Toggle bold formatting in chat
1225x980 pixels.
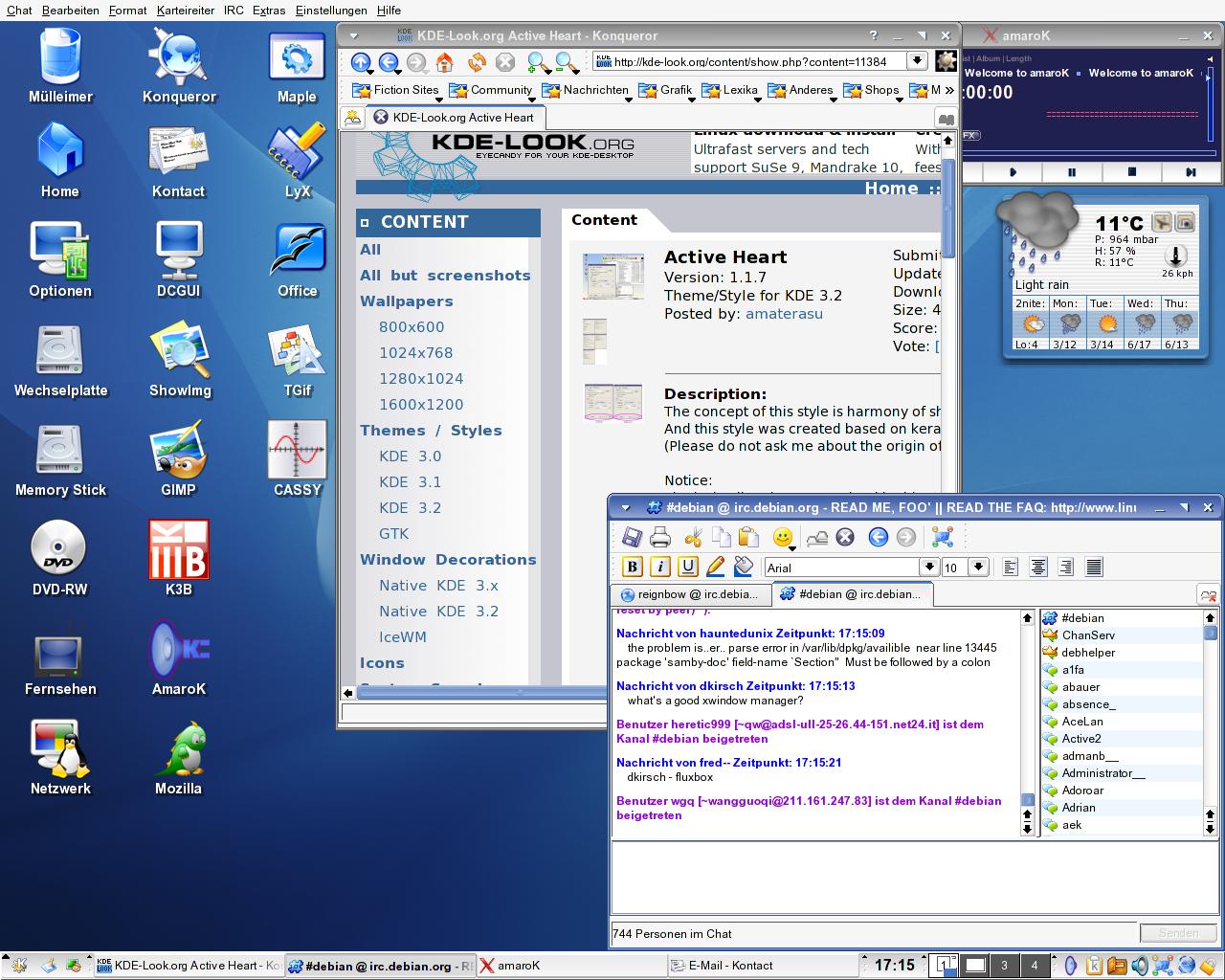(633, 567)
